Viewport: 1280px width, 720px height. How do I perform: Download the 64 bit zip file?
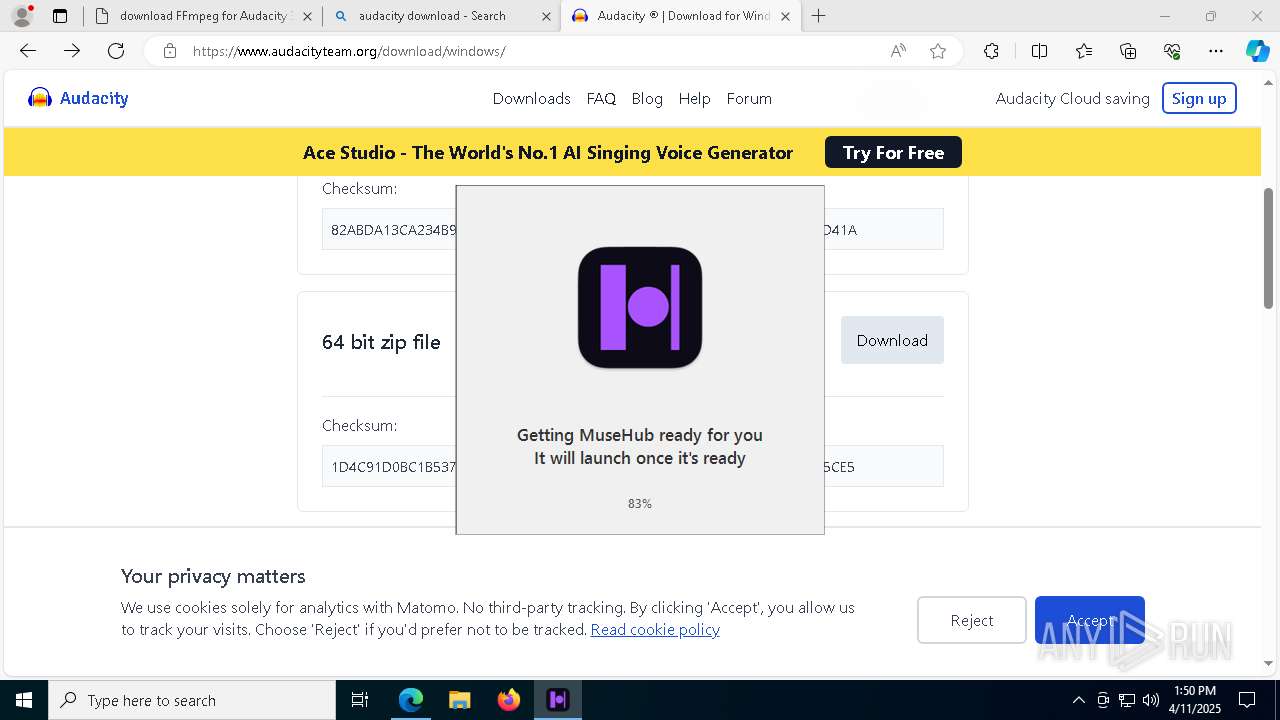892,340
